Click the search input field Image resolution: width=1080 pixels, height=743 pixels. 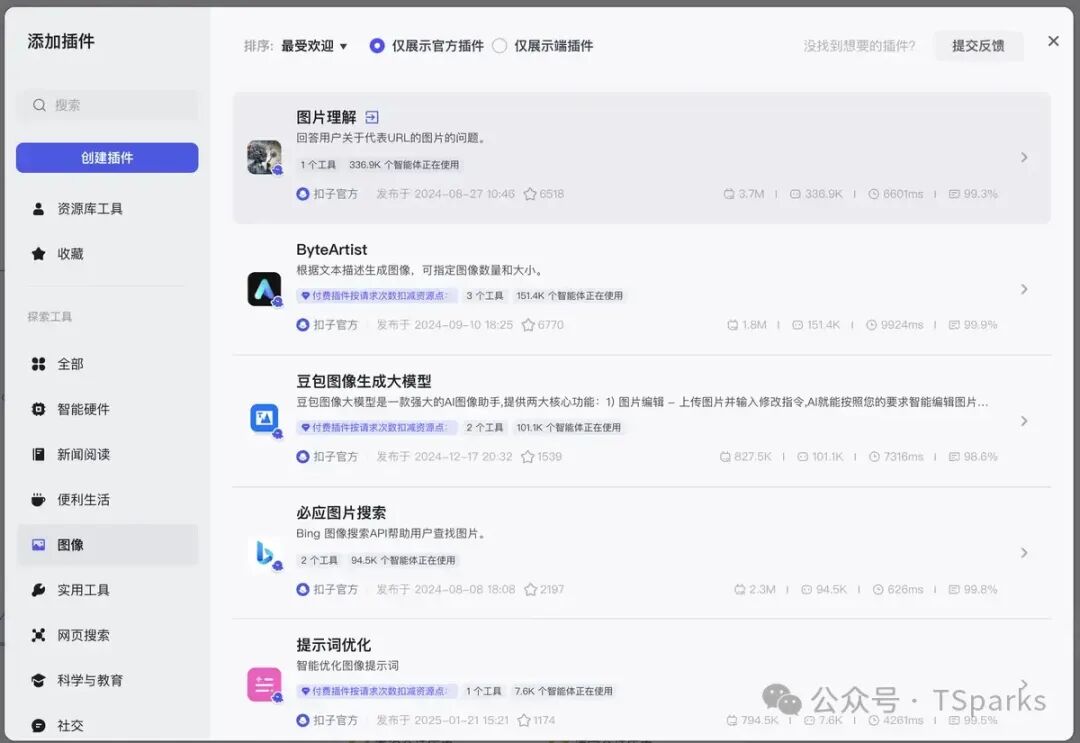[107, 105]
